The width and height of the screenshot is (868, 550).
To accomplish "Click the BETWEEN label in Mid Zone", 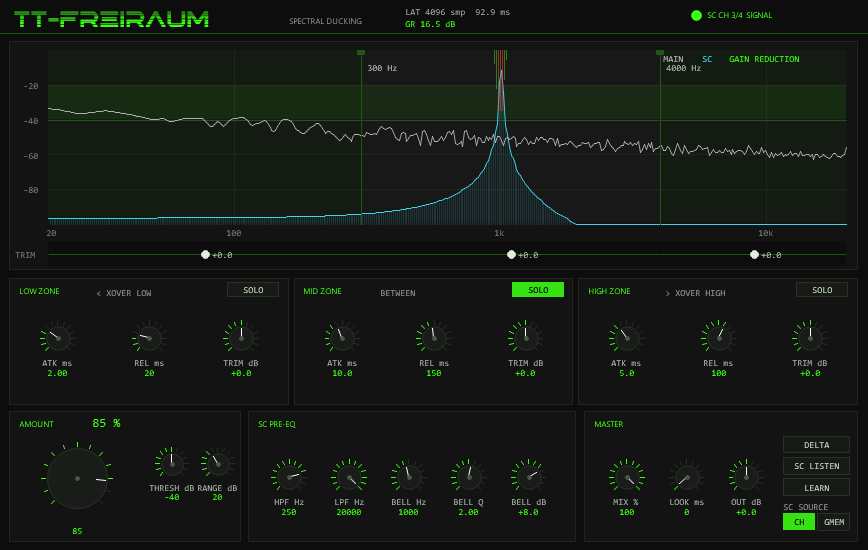I will click(x=397, y=293).
